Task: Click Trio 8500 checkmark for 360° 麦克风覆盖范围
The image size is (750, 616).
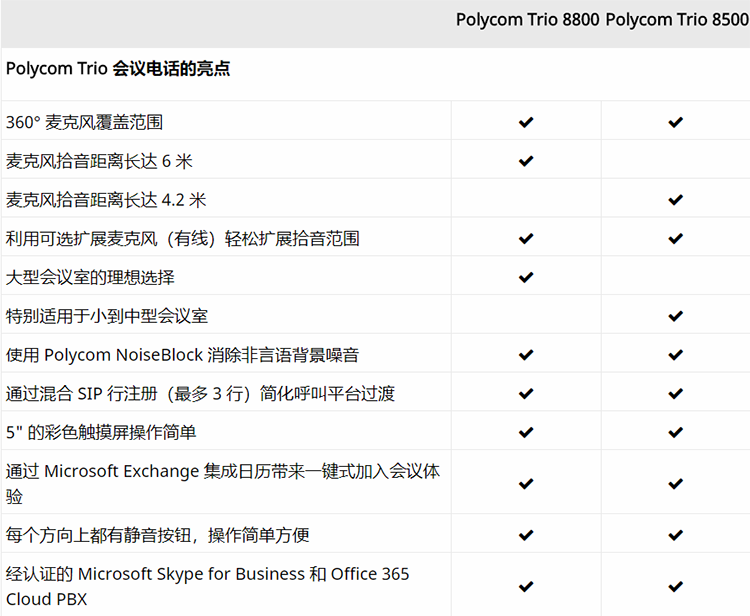Action: click(675, 122)
